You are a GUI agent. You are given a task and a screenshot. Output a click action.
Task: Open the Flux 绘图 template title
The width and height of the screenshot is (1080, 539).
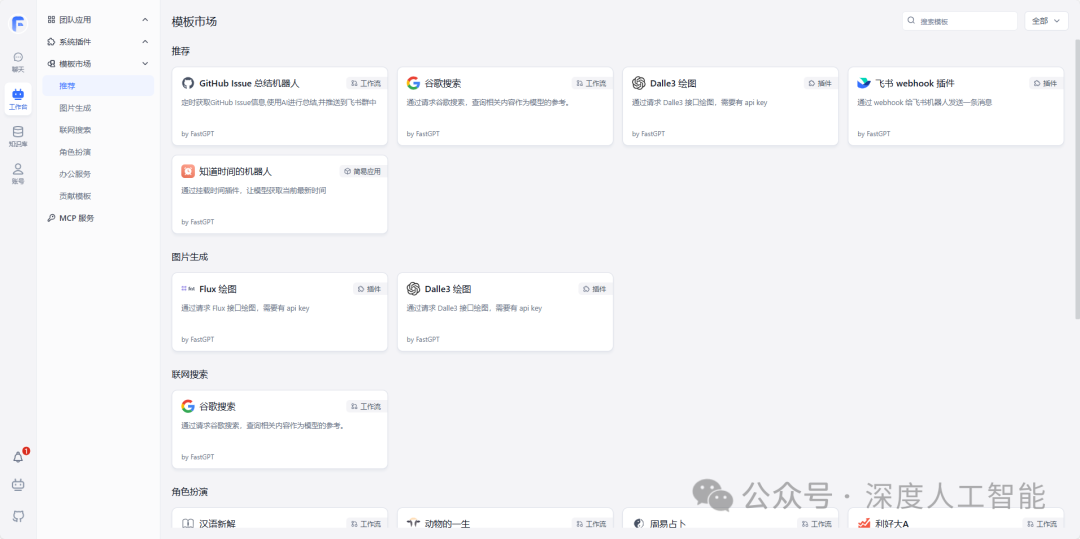click(x=218, y=289)
